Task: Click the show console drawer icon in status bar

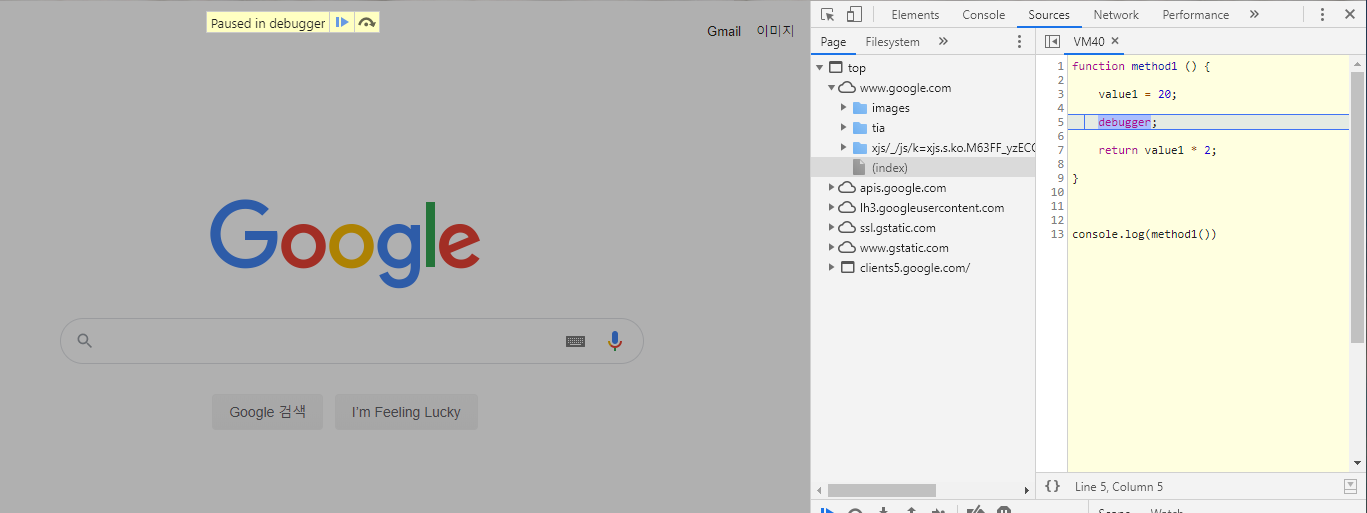Action: point(1350,486)
